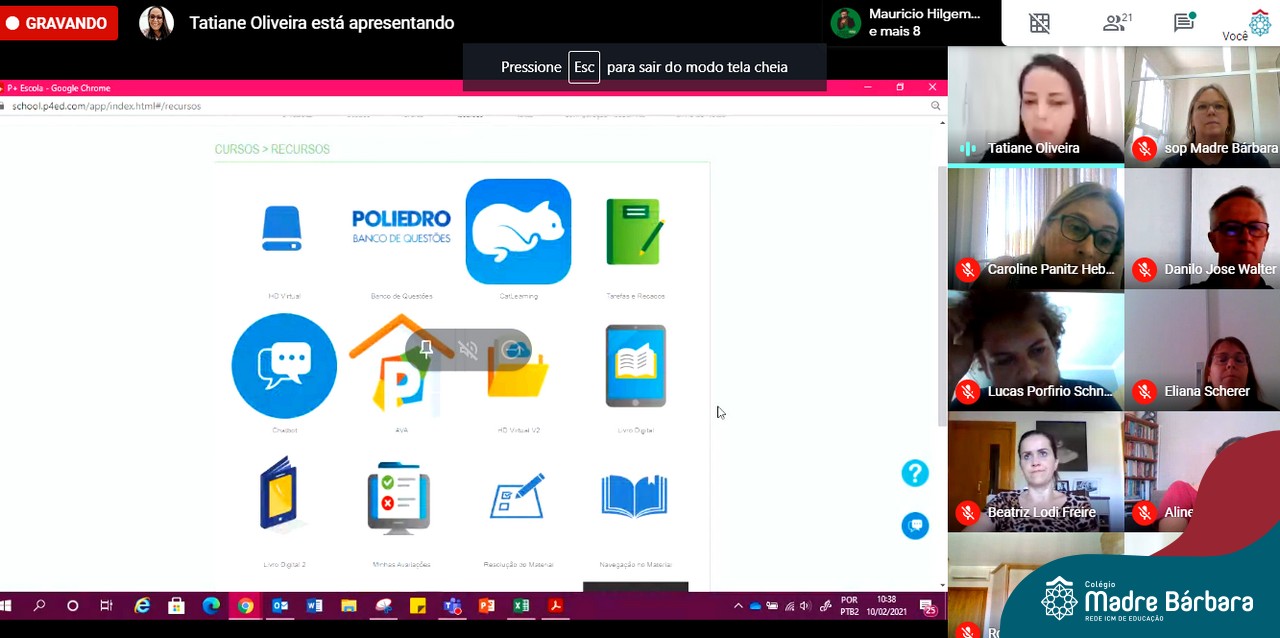Open the meeting chat panel
The width and height of the screenshot is (1280, 638).
(x=1184, y=23)
